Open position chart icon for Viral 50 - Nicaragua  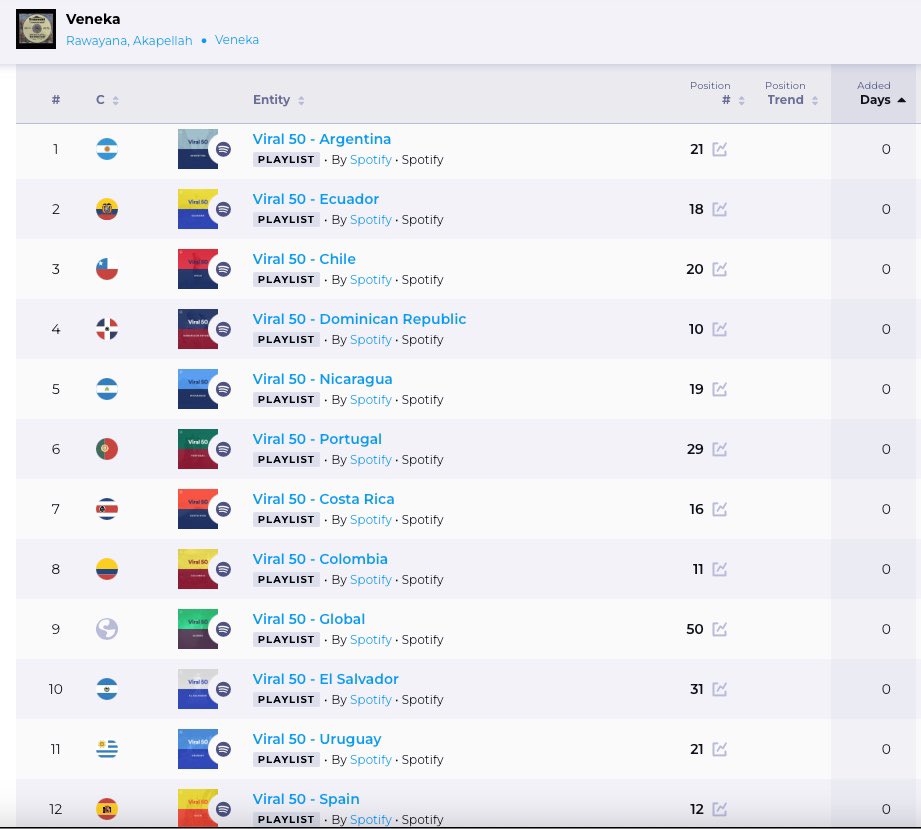[720, 389]
